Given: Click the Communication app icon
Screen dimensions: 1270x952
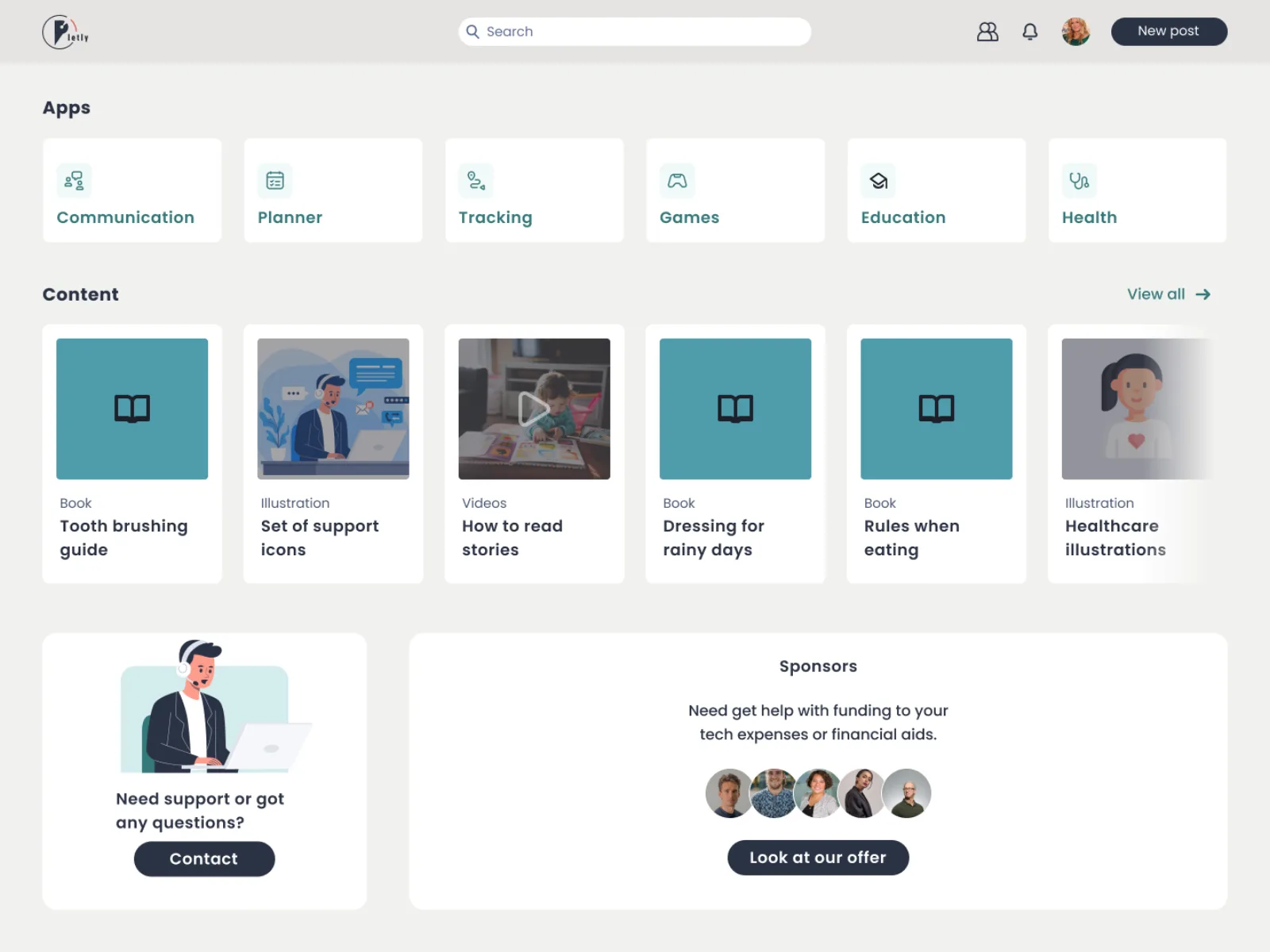Looking at the screenshot, I should pos(74,181).
